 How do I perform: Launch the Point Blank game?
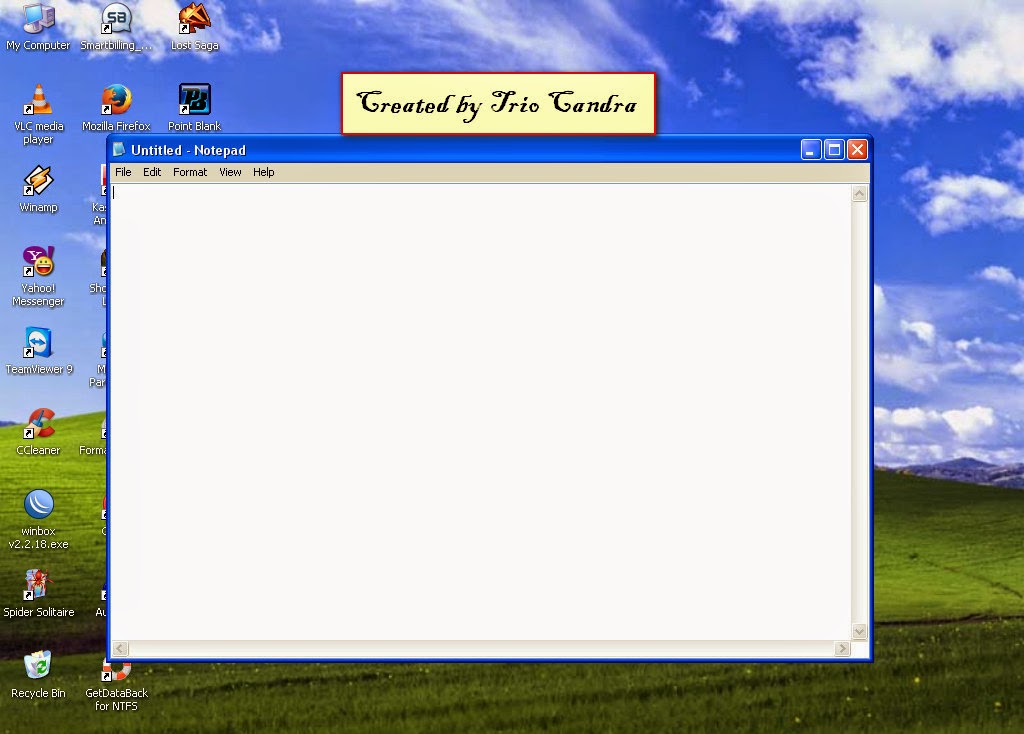[x=194, y=100]
